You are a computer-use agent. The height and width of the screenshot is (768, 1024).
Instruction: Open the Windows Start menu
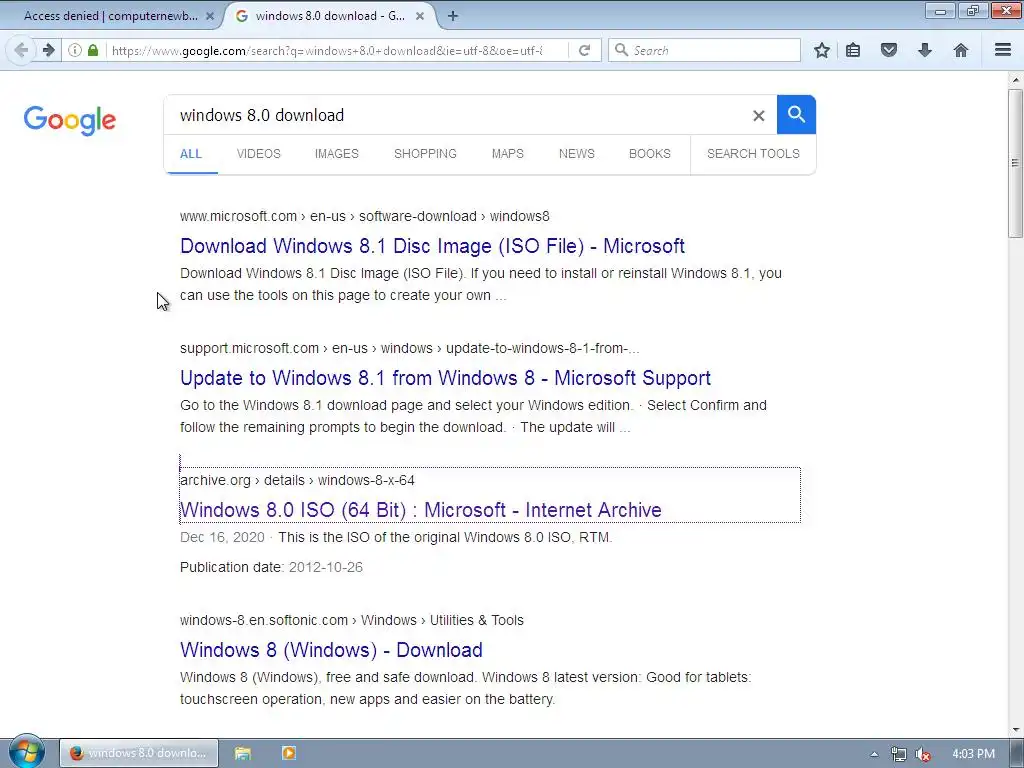coord(26,752)
